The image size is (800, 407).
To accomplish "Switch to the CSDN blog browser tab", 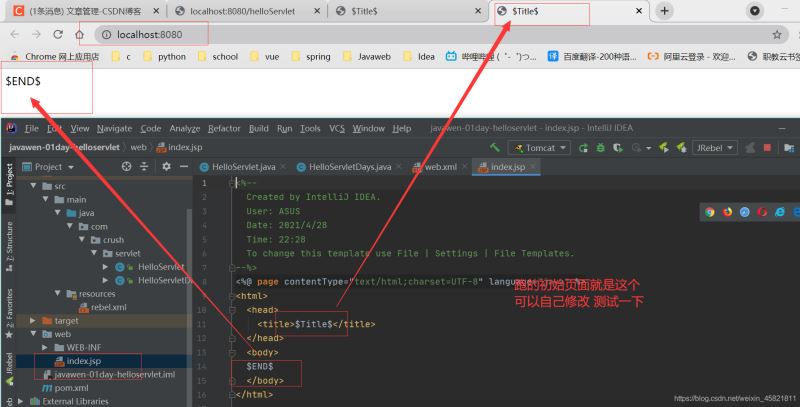I will [x=86, y=11].
